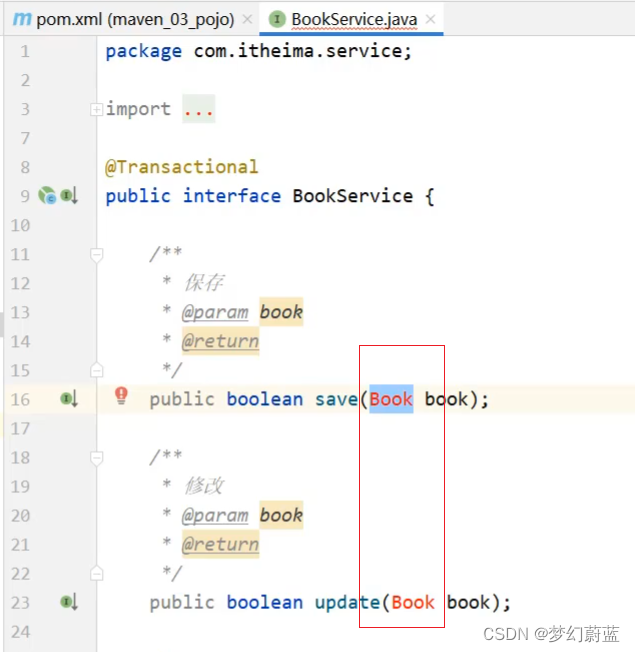Image resolution: width=635 pixels, height=652 pixels.
Task: Click the BookService interface name on line 9
Action: point(353,196)
